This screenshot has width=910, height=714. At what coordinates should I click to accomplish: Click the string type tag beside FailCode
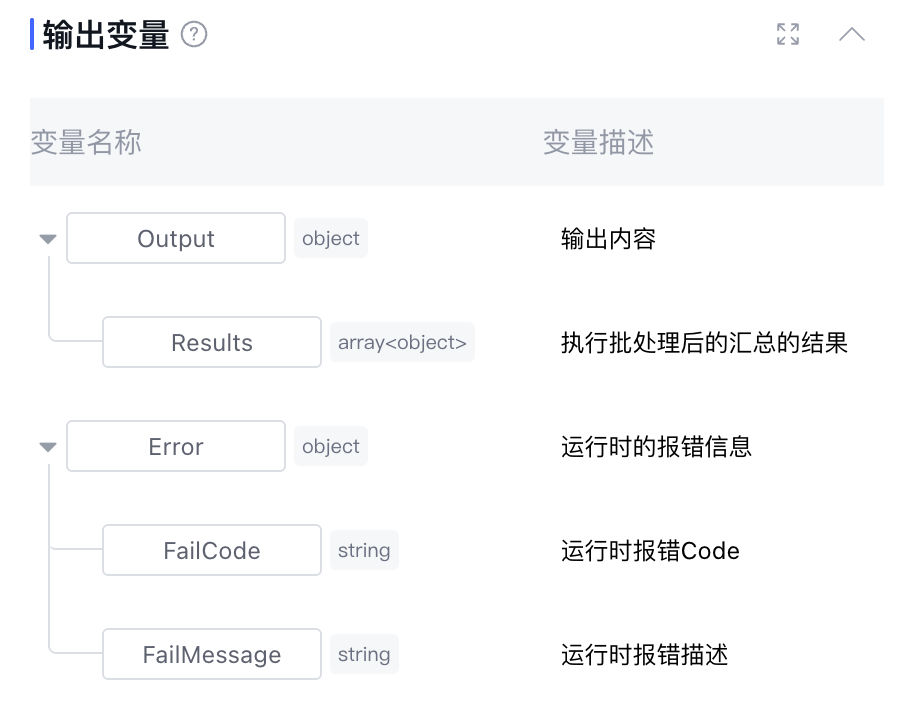(x=364, y=551)
